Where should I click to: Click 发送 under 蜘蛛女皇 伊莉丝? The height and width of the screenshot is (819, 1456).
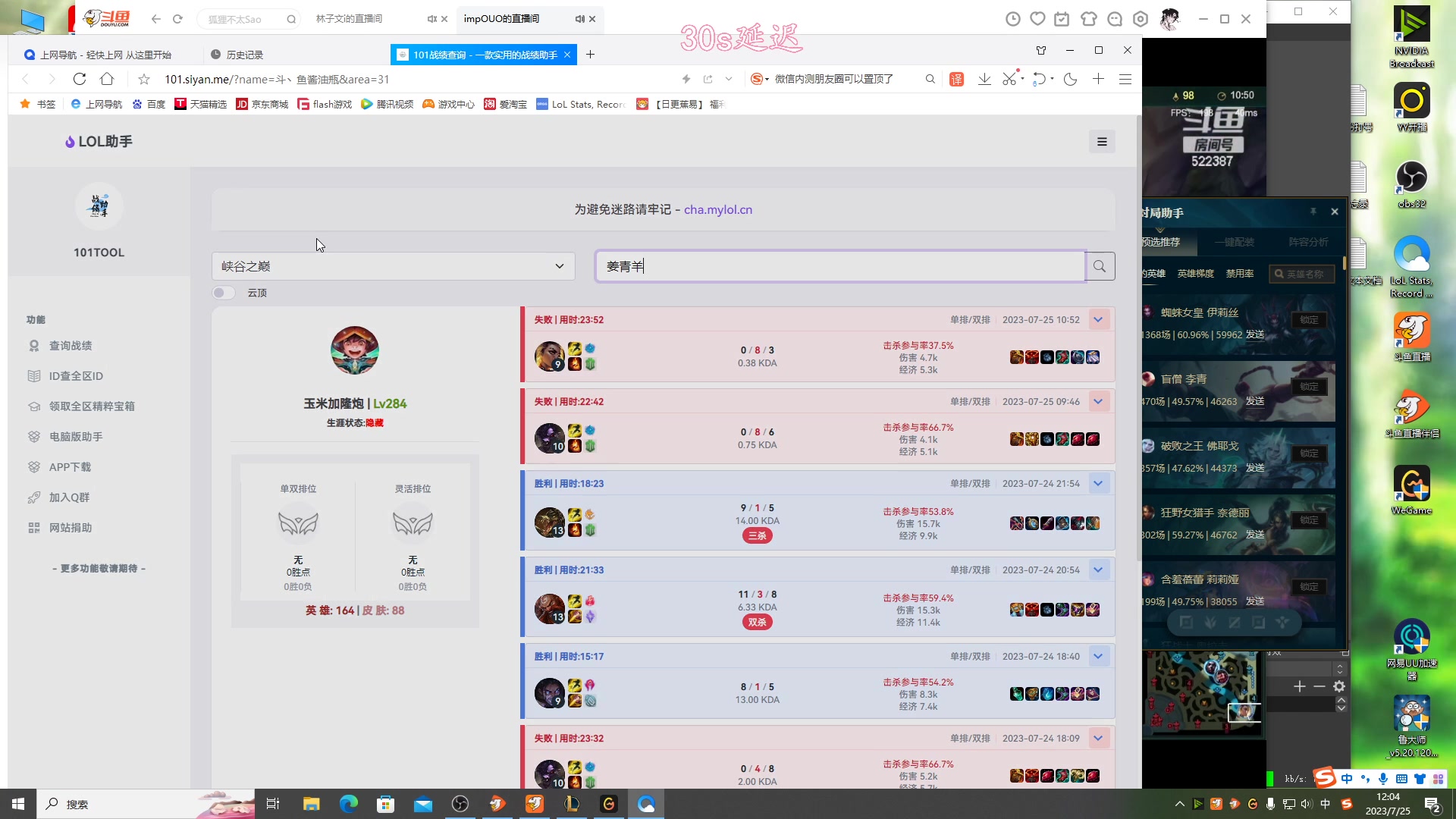tap(1254, 334)
